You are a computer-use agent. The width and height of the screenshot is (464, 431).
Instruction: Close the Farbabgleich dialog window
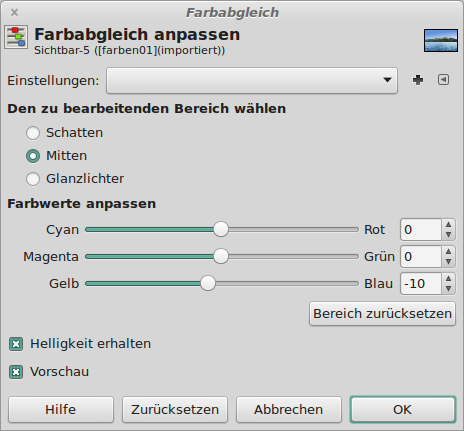point(14,13)
